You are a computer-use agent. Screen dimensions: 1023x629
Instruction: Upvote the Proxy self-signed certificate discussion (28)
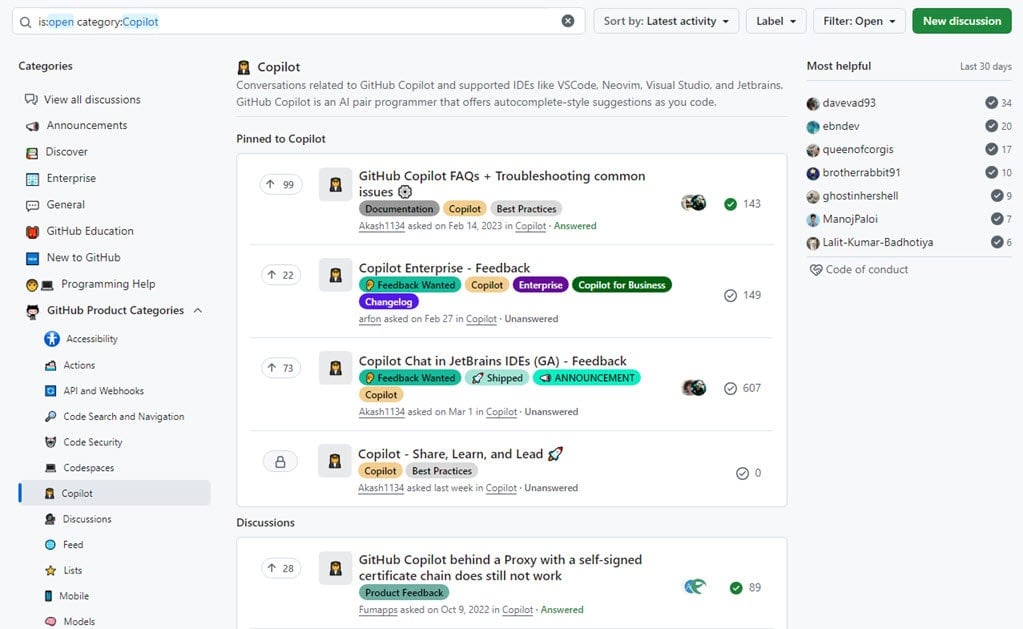(281, 568)
